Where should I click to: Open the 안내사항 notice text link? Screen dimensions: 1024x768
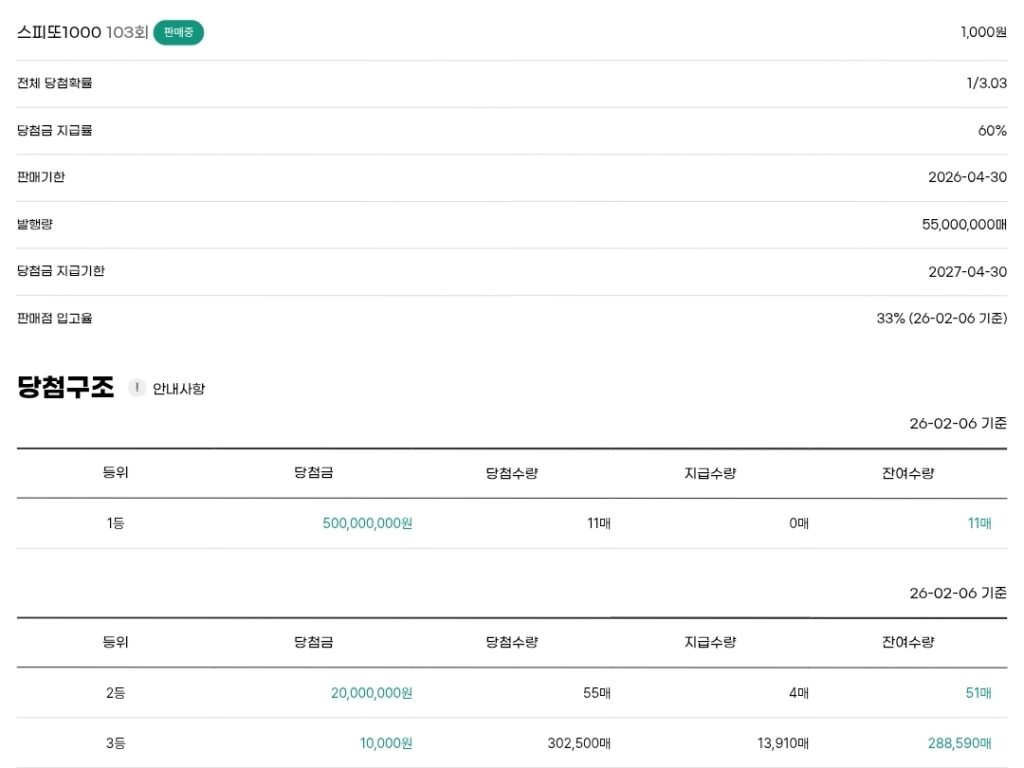[x=179, y=389]
